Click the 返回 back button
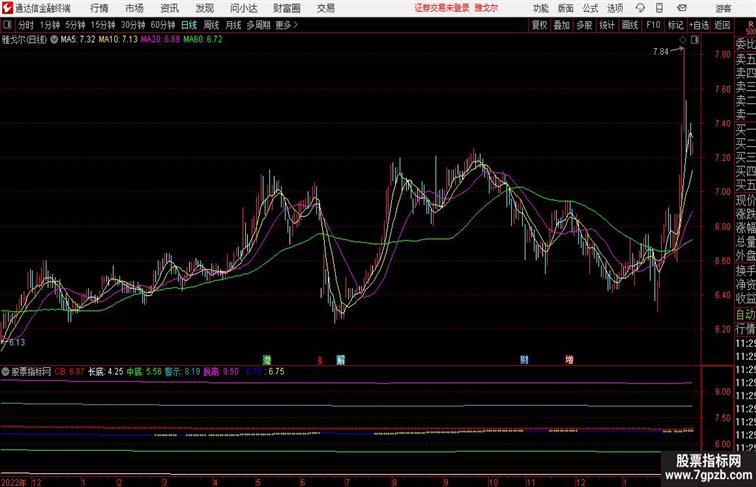The width and height of the screenshot is (756, 487). tap(722, 25)
